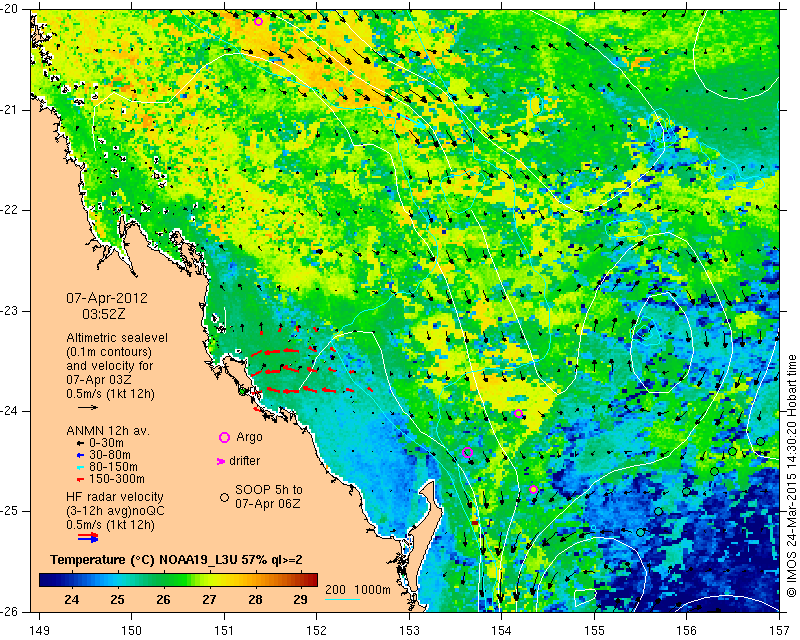Click the longitude axis label '149'
The width and height of the screenshot is (800, 640).
click(x=40, y=631)
